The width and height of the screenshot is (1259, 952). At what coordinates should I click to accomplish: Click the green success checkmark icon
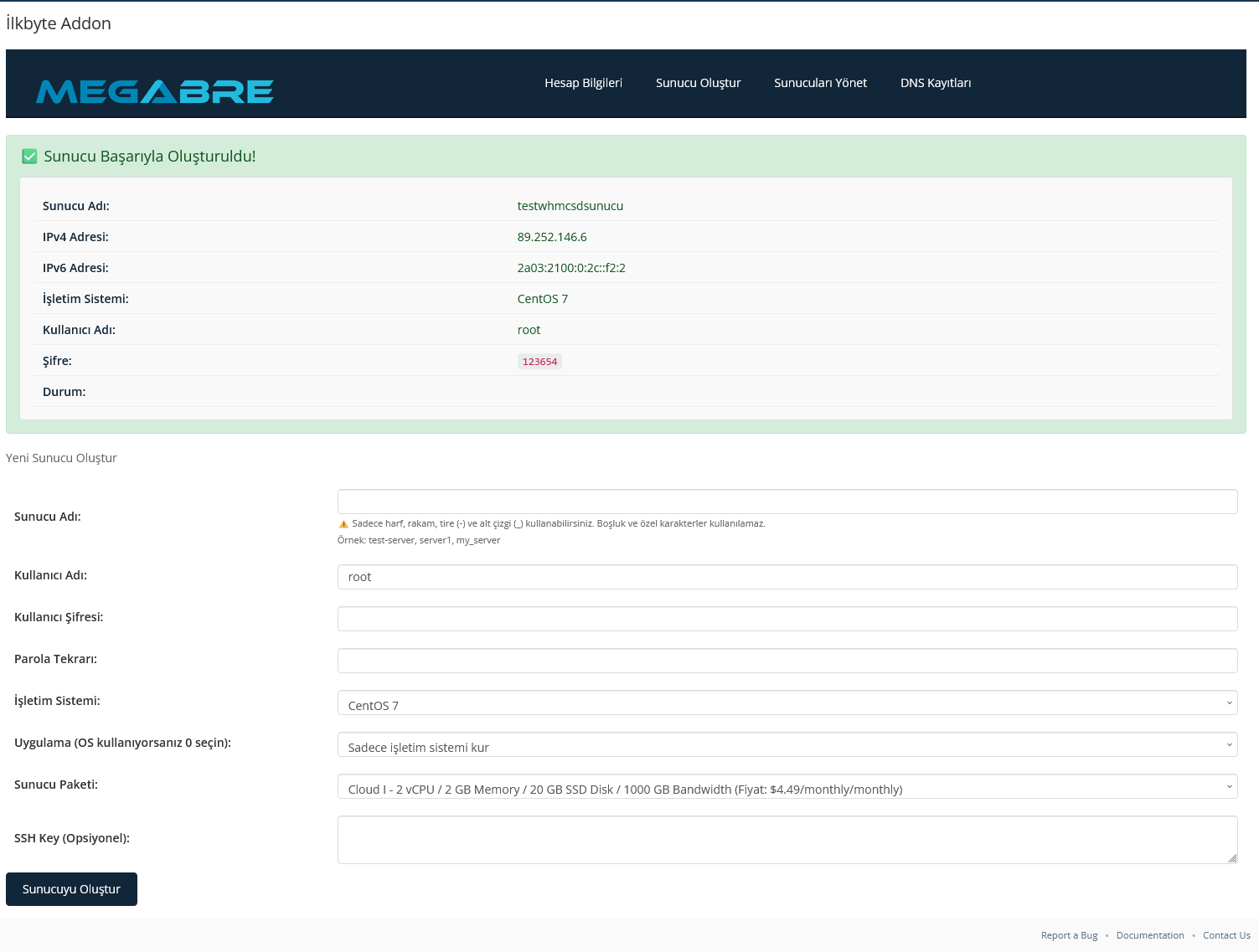[29, 157]
